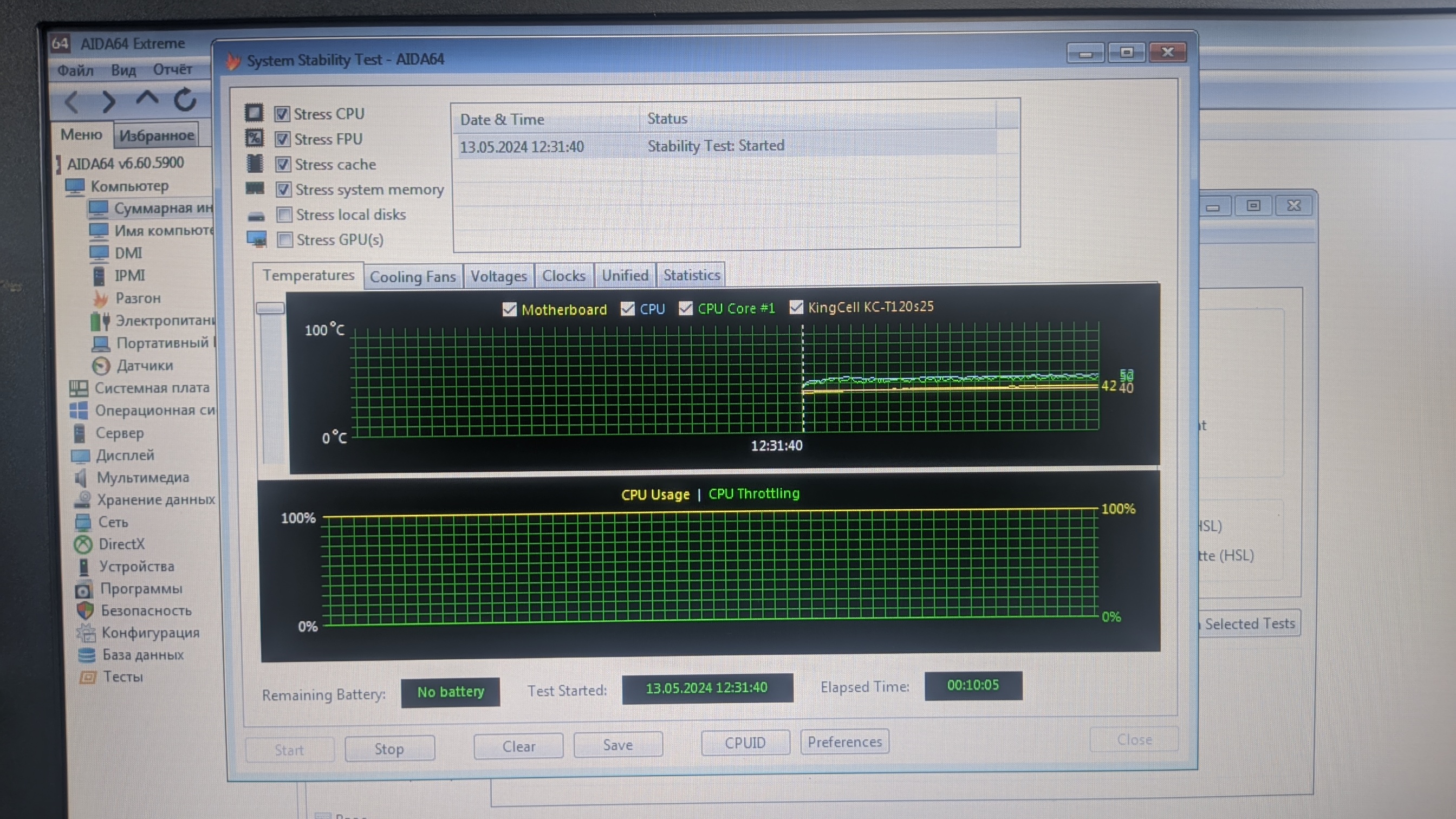1456x819 pixels.
Task: Open the CPUID panel
Action: click(745, 743)
